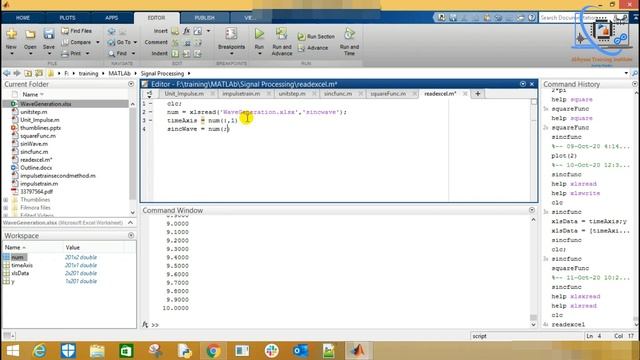640x360 pixels.
Task: Open Outlook from Windows taskbar
Action: [300, 351]
